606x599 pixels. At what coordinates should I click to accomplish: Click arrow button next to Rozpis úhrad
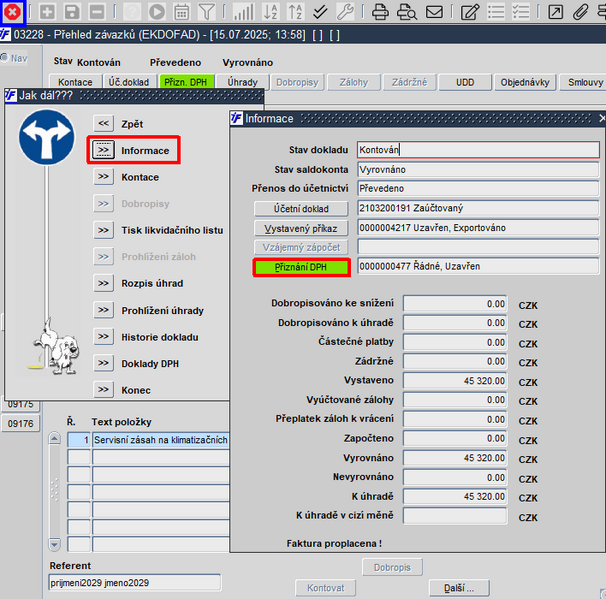pyautogui.click(x=103, y=283)
